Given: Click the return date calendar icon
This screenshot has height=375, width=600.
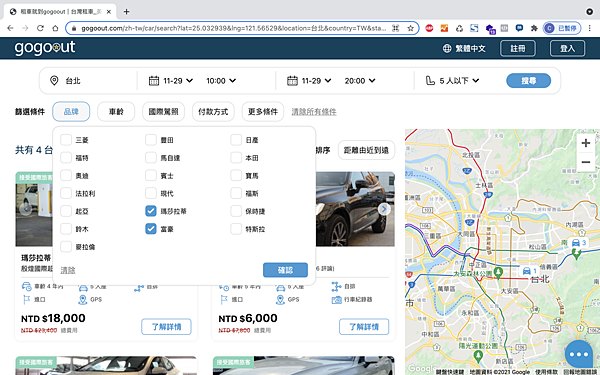Looking at the screenshot, I should (x=292, y=80).
